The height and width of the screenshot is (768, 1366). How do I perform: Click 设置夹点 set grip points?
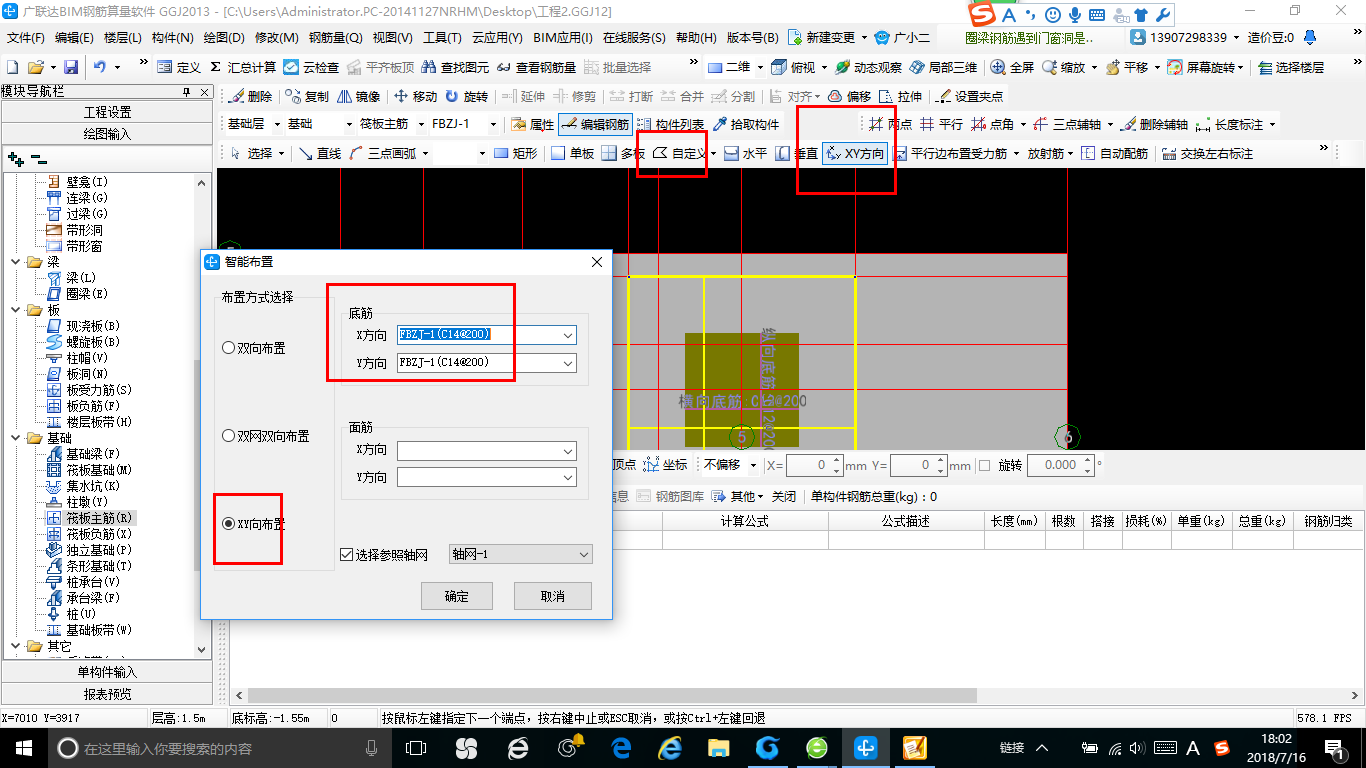[x=969, y=96]
